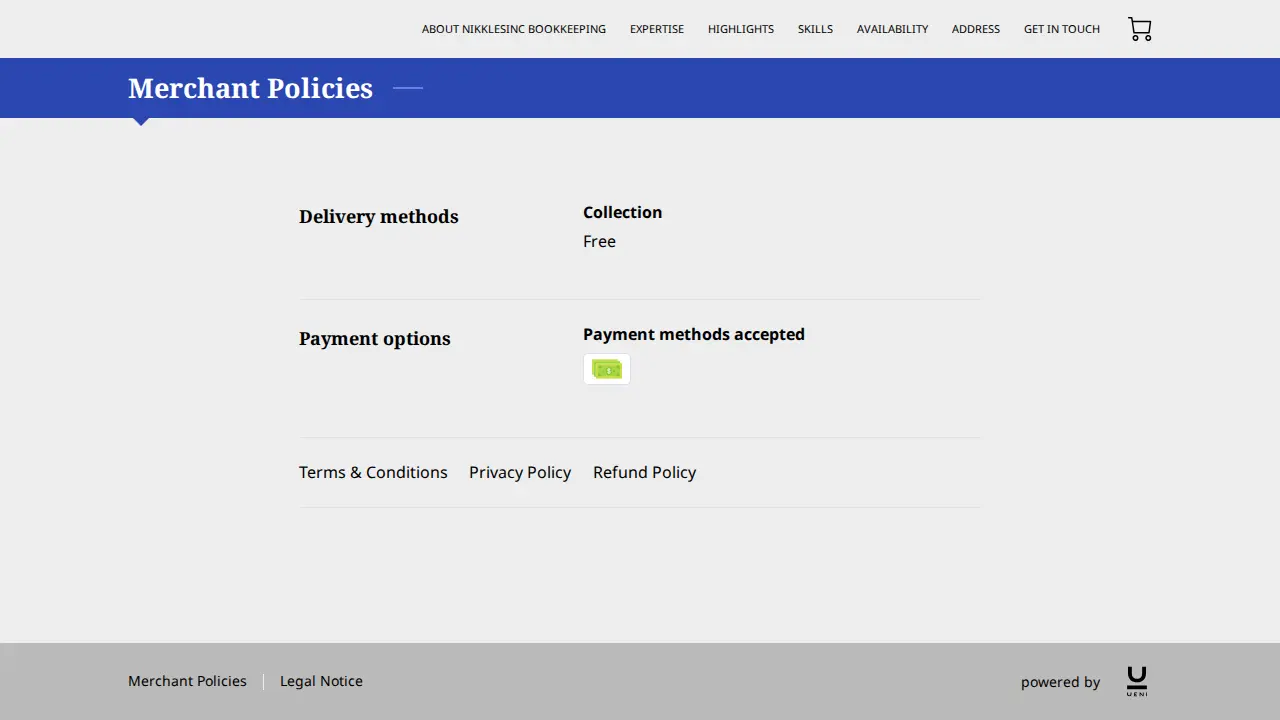The height and width of the screenshot is (720, 1280).
Task: Go to About Nikklesinc Bookkeeping section
Action: click(514, 29)
